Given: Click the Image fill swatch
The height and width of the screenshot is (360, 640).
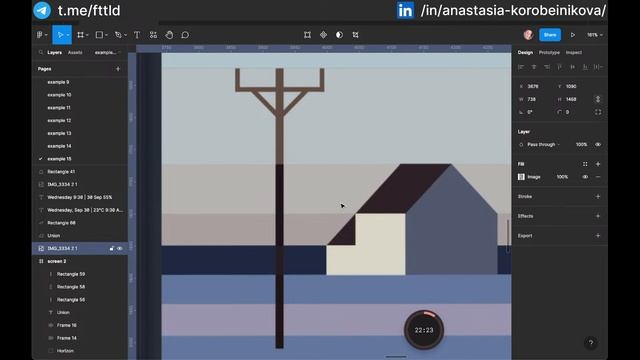Looking at the screenshot, I should pos(521,177).
